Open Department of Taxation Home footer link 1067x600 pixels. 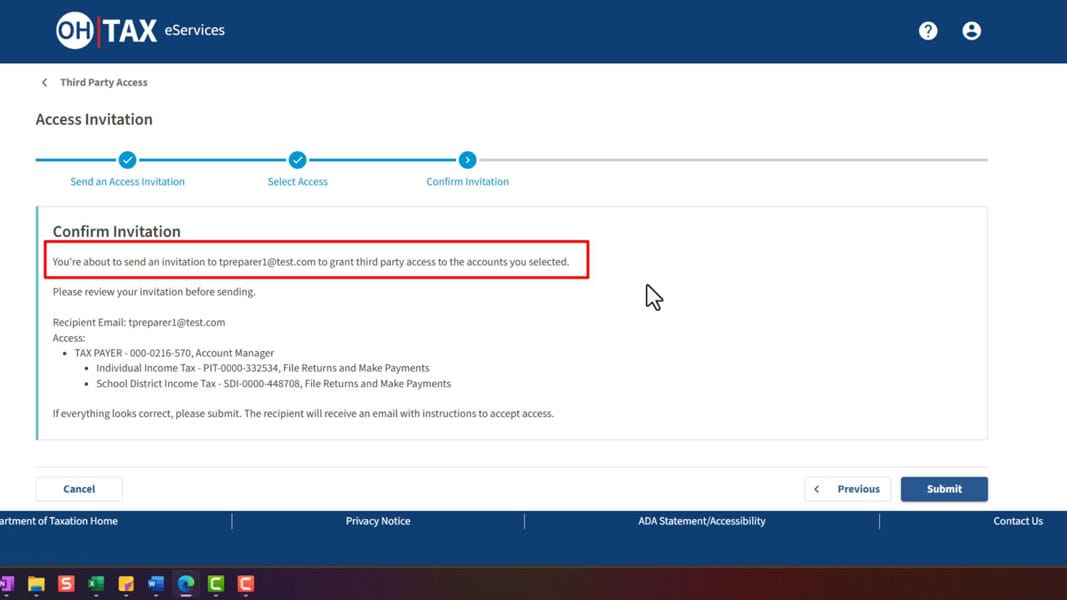59,521
